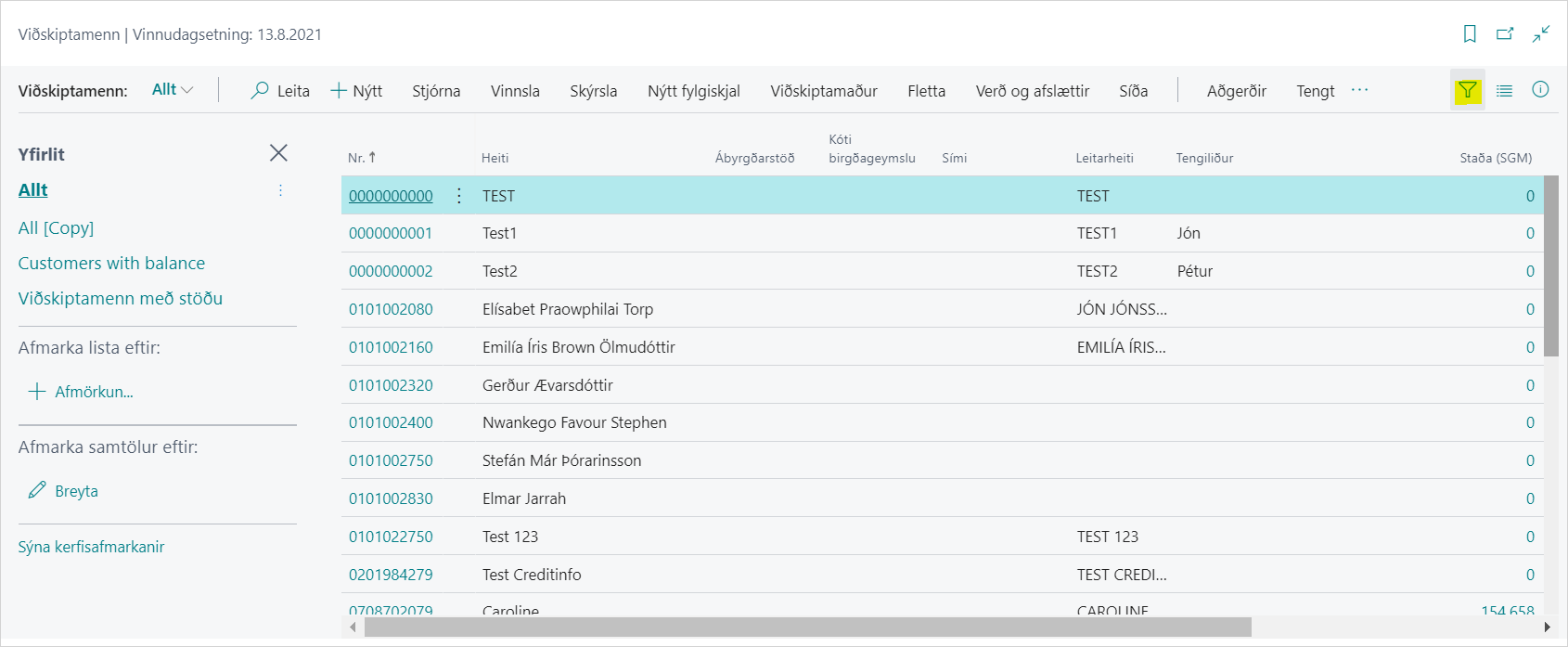Screen dimensions: 1568x647
Task: Open options menu beside Allt view
Action: tap(280, 190)
